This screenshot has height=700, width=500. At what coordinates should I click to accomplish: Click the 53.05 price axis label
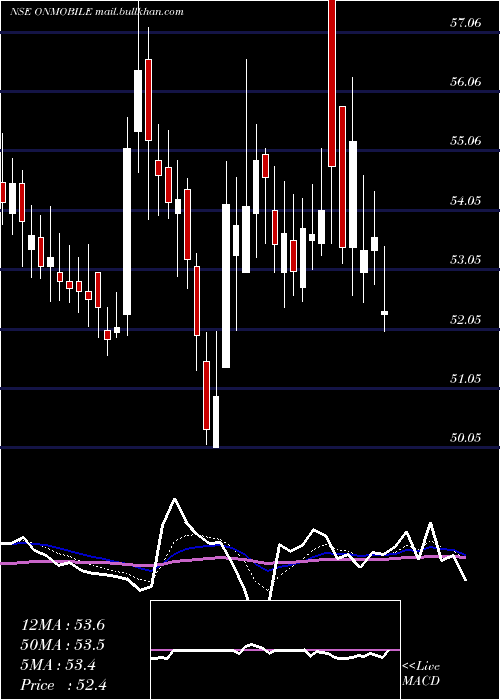pyautogui.click(x=466, y=259)
